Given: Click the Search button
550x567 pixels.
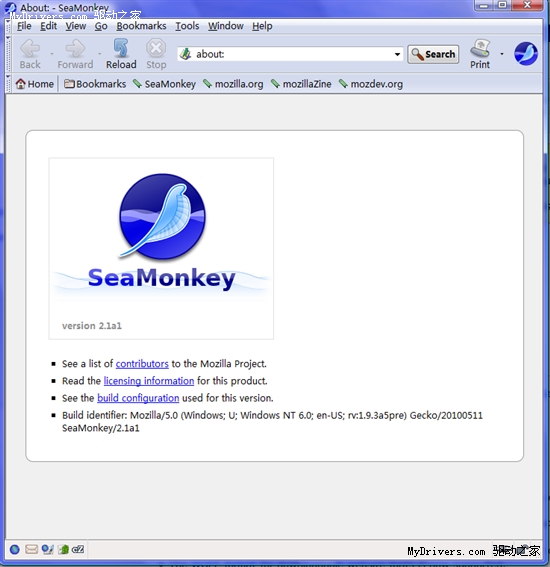Looking at the screenshot, I should point(433,54).
